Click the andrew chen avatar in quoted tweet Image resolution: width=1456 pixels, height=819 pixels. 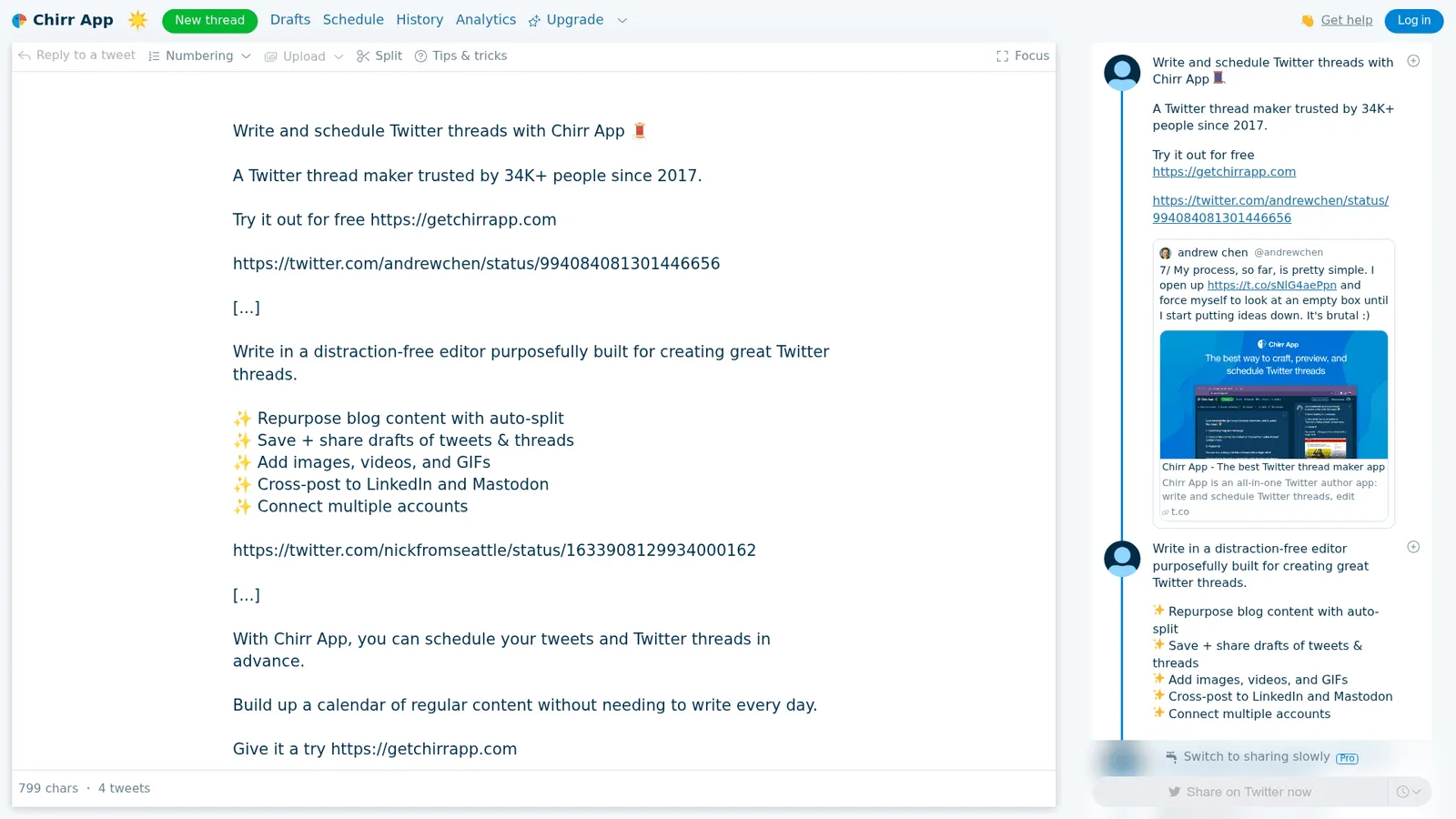[x=1166, y=253]
